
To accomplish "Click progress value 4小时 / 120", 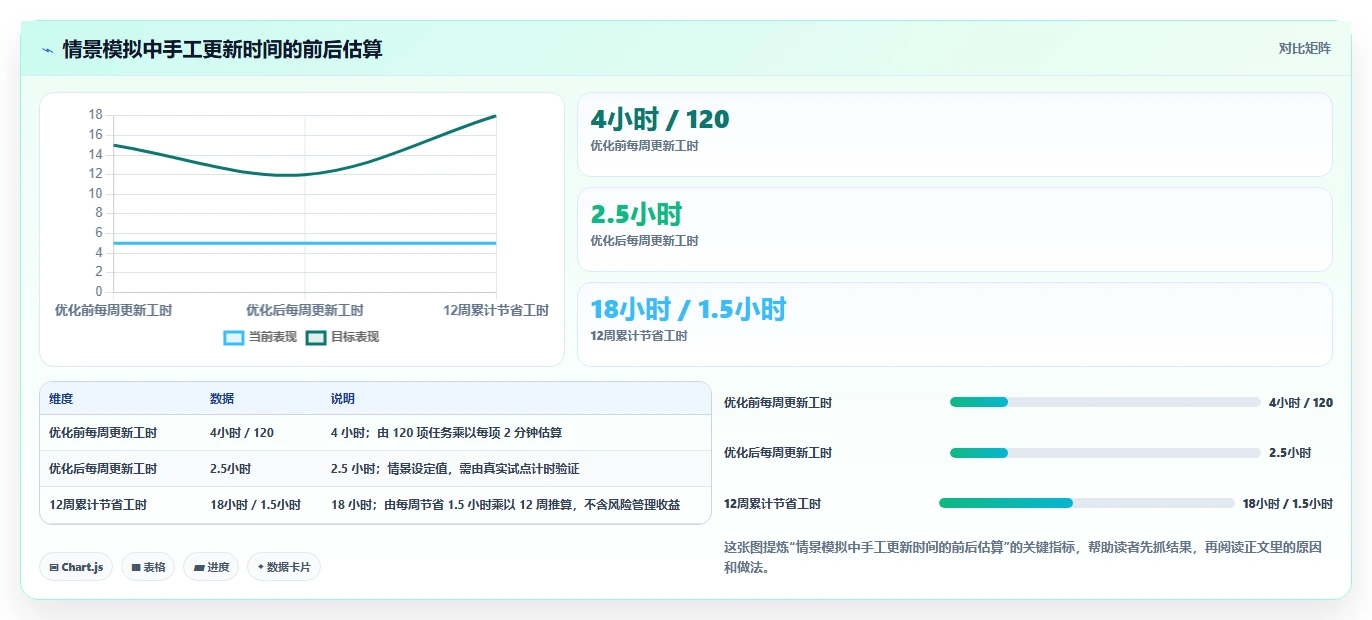I will (x=1301, y=403).
